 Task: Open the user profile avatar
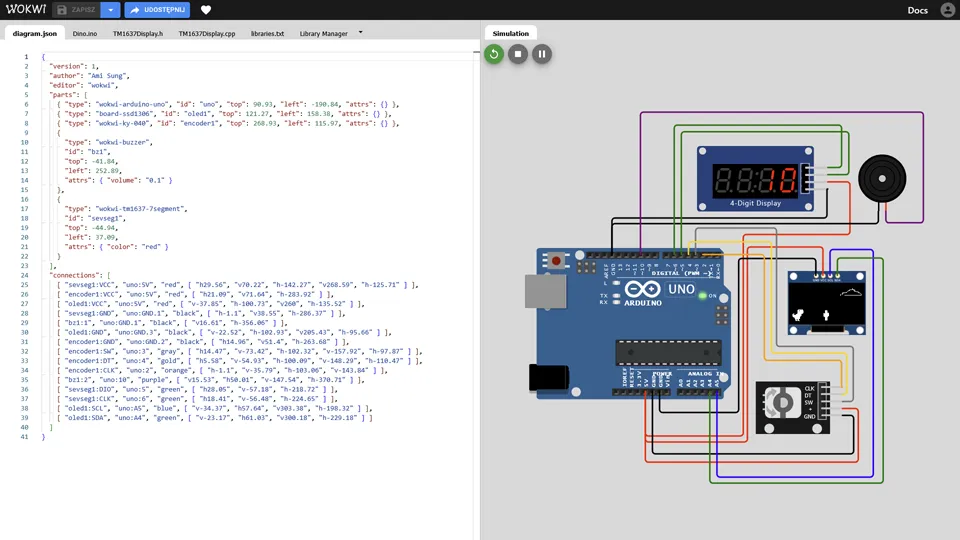947,10
